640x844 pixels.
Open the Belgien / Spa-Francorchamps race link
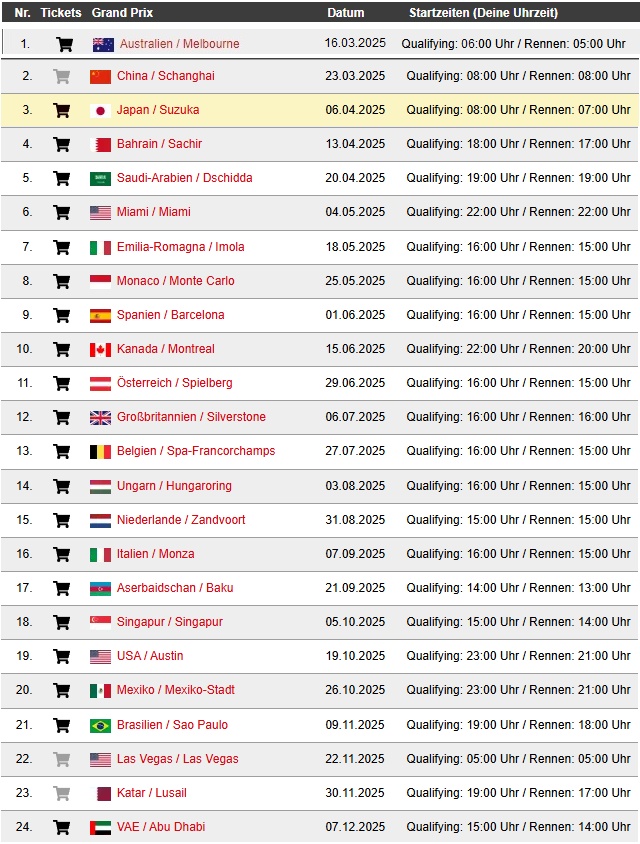(195, 451)
